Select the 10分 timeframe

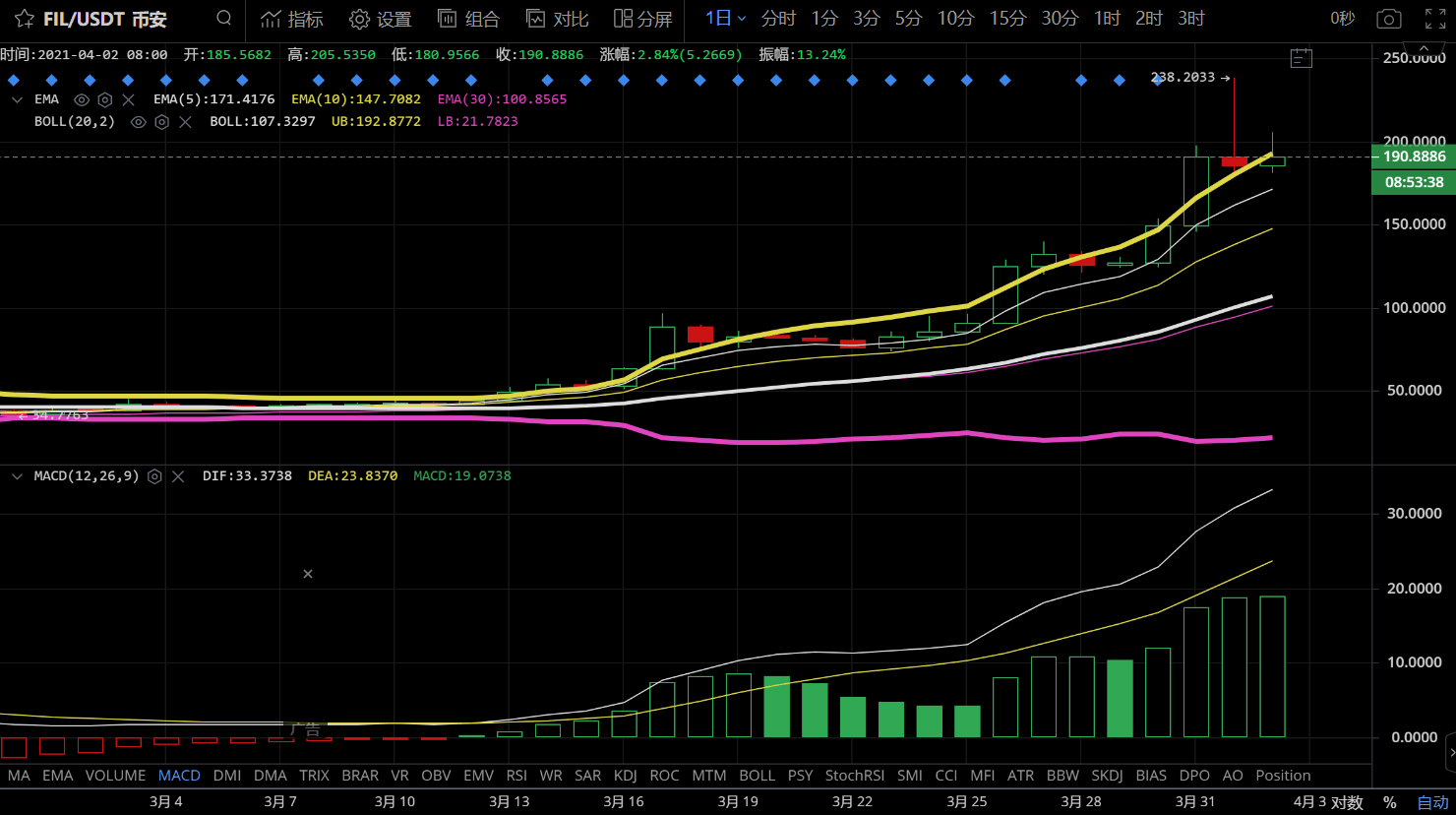(x=955, y=19)
